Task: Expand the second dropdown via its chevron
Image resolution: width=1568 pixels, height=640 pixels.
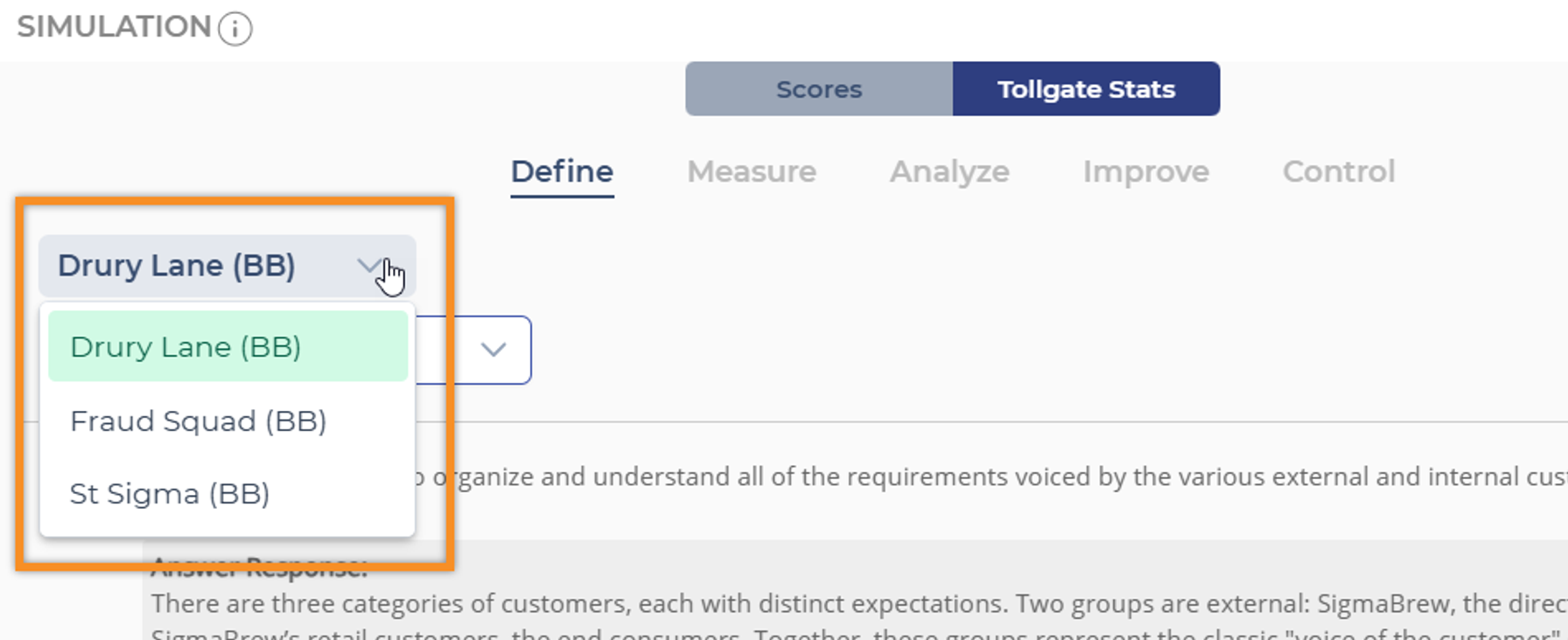Action: coord(493,350)
